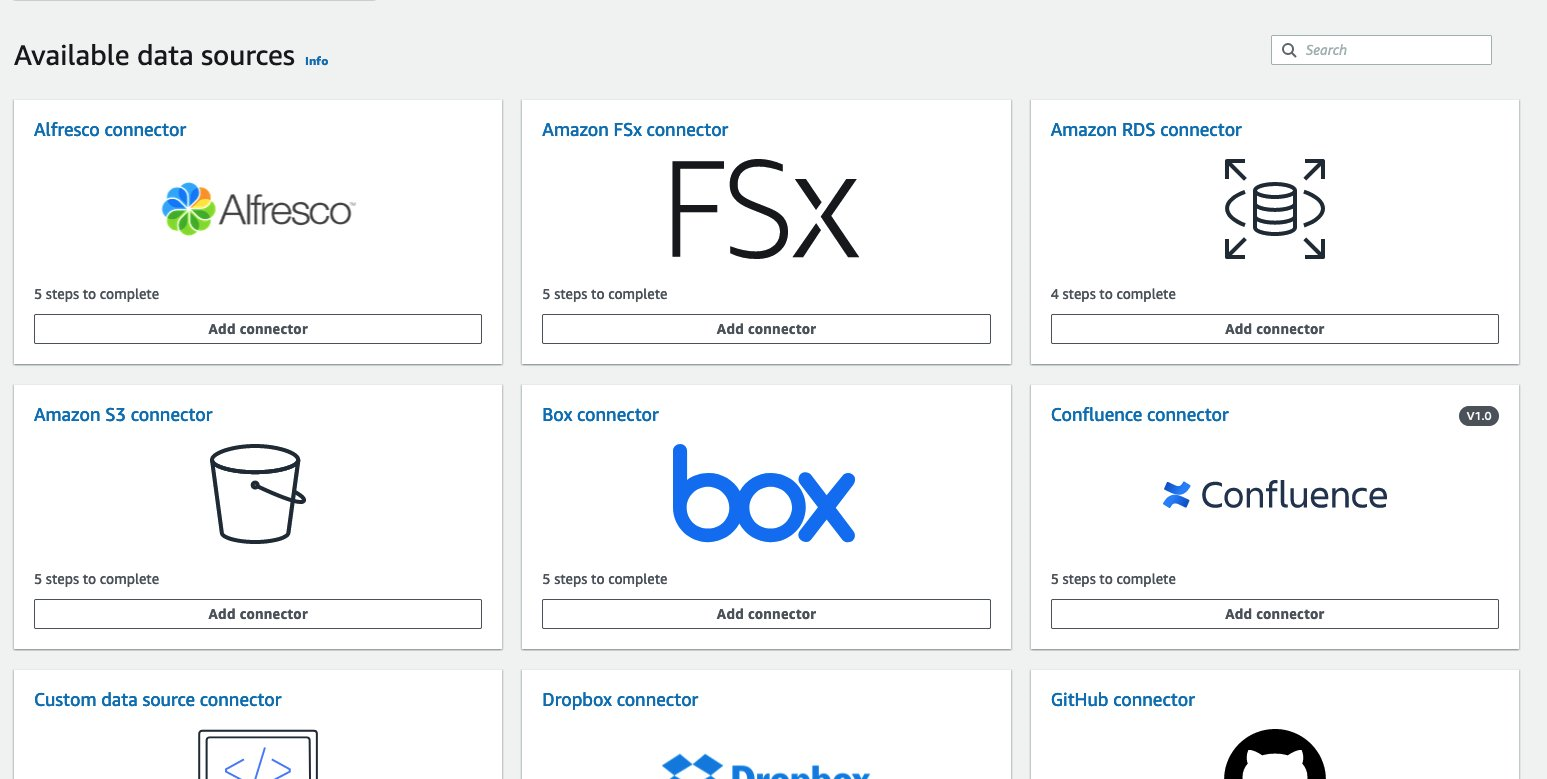Add the Amazon FSx connector
Viewport: 1547px width, 779px height.
pyautogui.click(x=766, y=329)
